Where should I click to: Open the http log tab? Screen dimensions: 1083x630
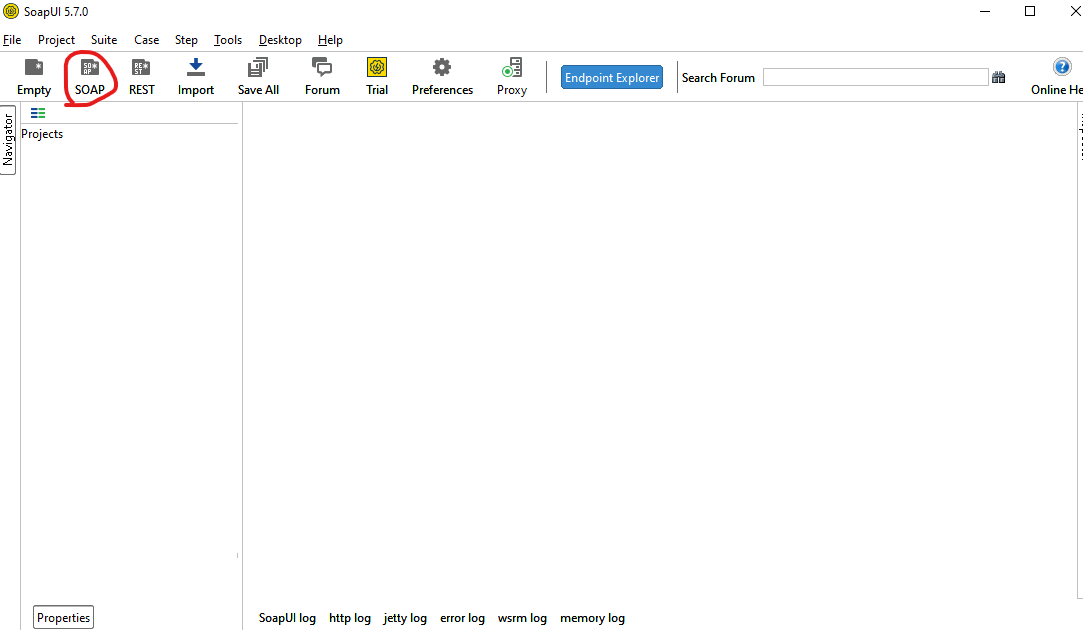349,618
